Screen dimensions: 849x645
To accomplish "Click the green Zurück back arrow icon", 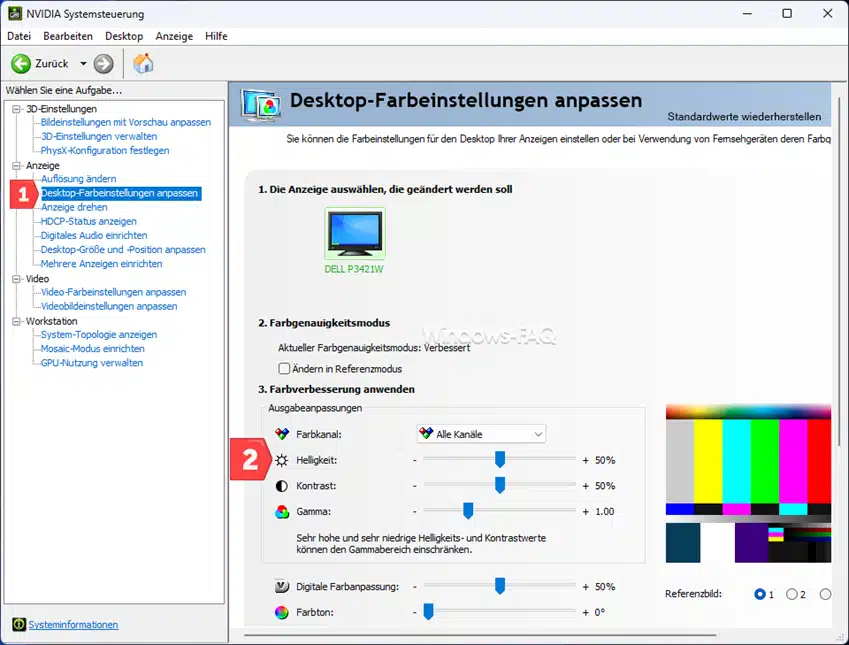I will coord(21,63).
